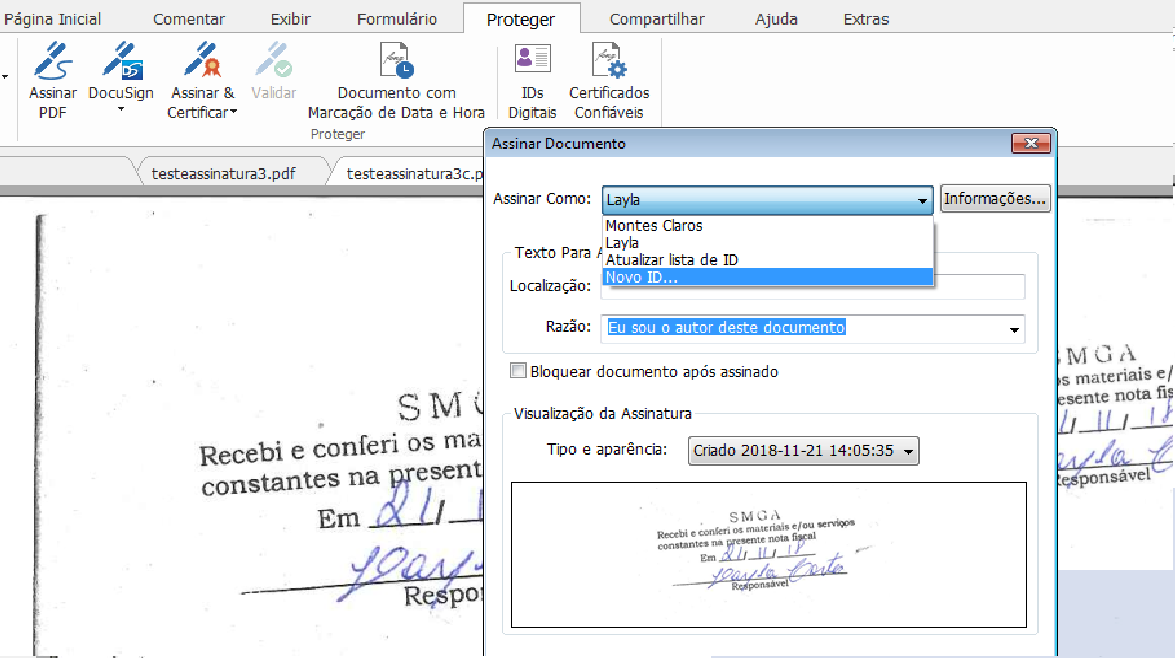Switch to the testeassinatura3.pdf tab
Screen dimensions: 1175x658
click(225, 172)
